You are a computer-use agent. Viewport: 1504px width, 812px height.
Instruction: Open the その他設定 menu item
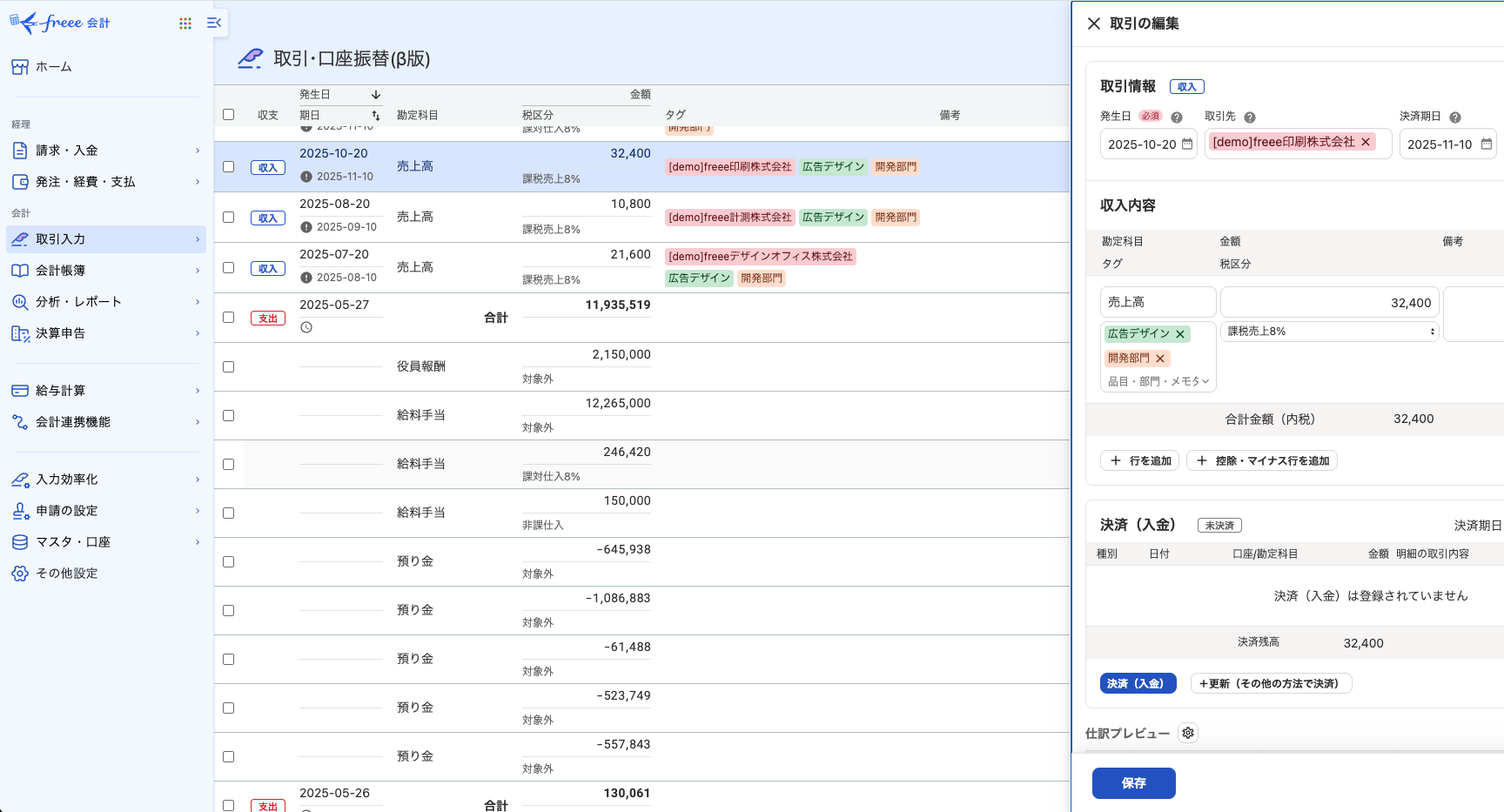coord(106,574)
